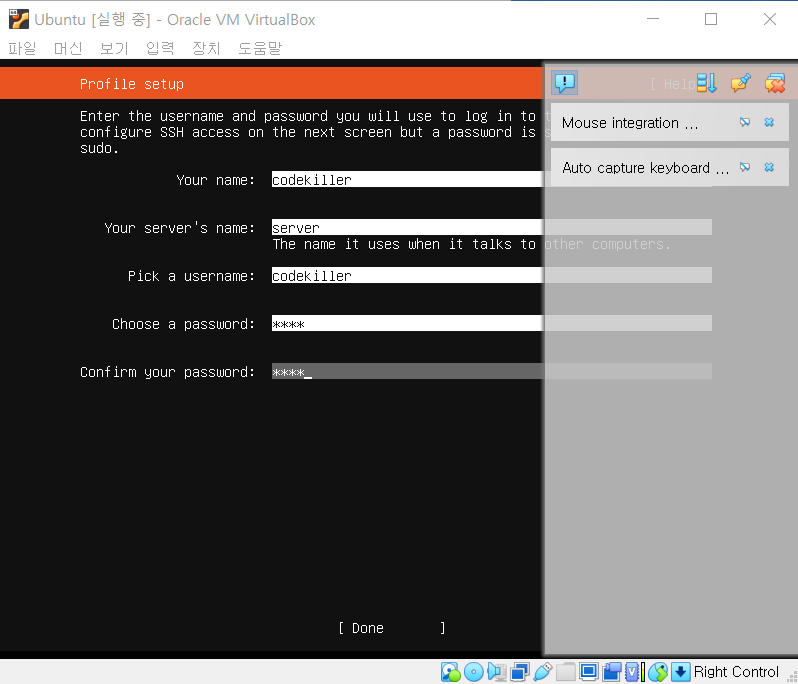Viewport: 798px width, 684px height.
Task: Click the sort notifications order icon
Action: coord(707,83)
